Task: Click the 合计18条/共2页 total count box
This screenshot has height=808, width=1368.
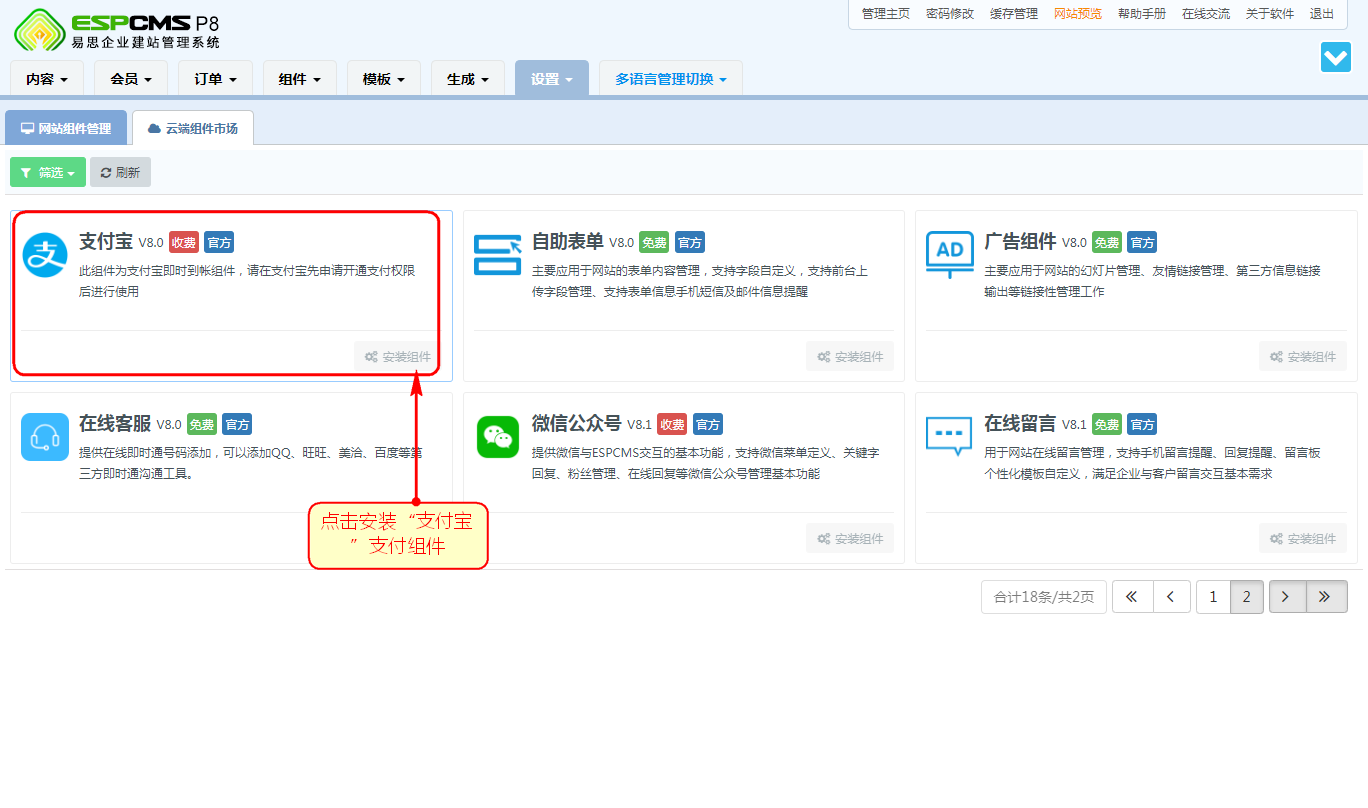Action: tap(1044, 597)
